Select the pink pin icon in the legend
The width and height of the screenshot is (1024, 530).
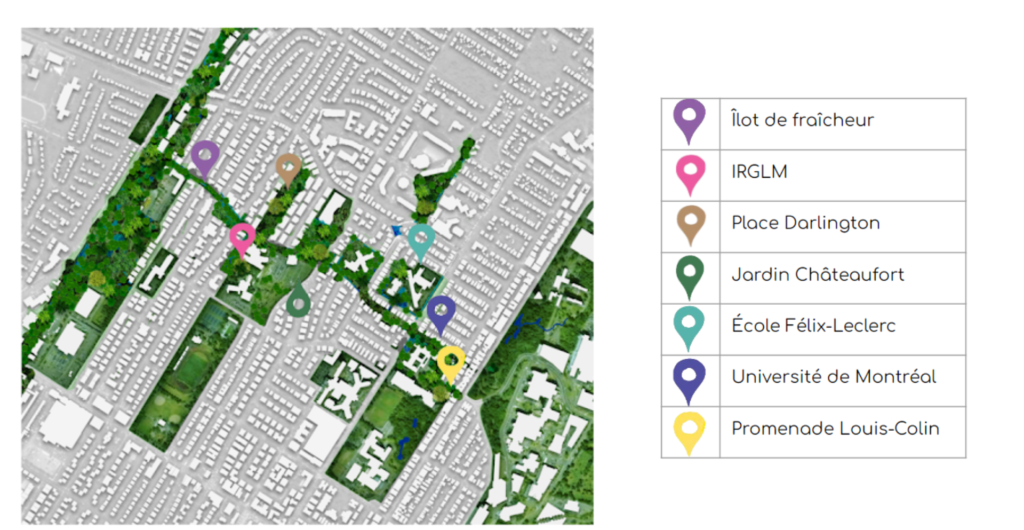[x=690, y=172]
